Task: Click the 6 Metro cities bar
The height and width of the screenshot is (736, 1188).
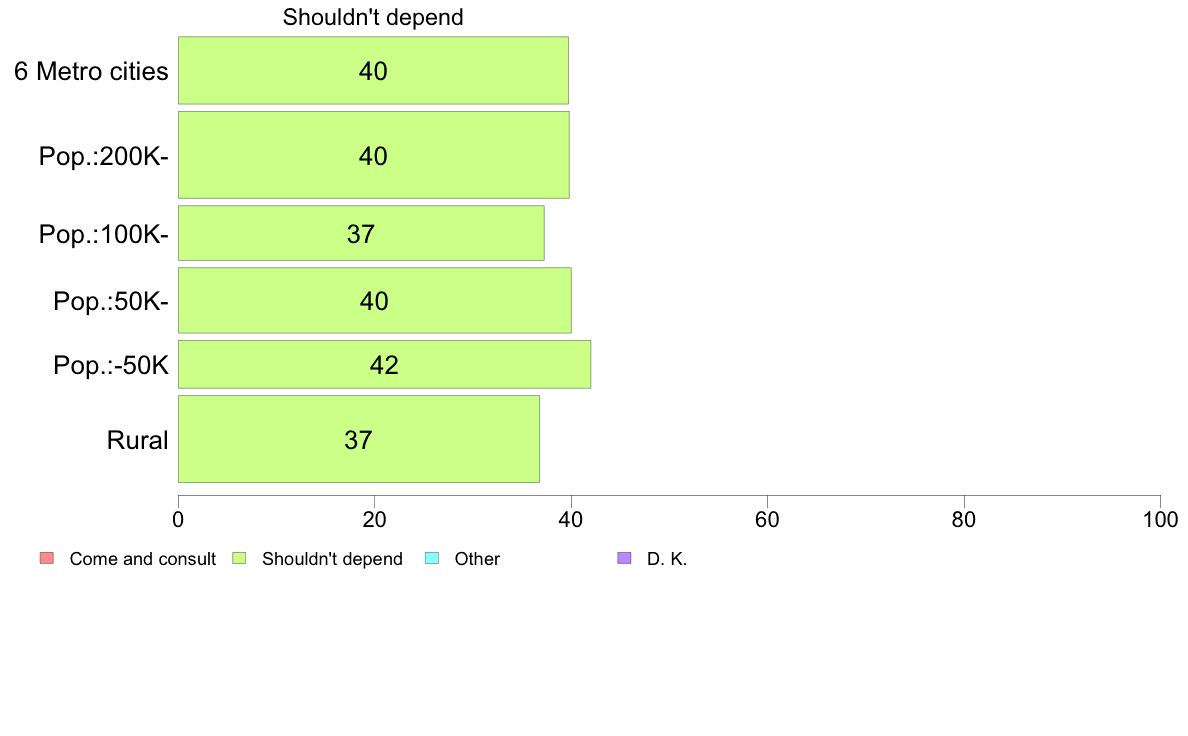Action: coord(374,70)
